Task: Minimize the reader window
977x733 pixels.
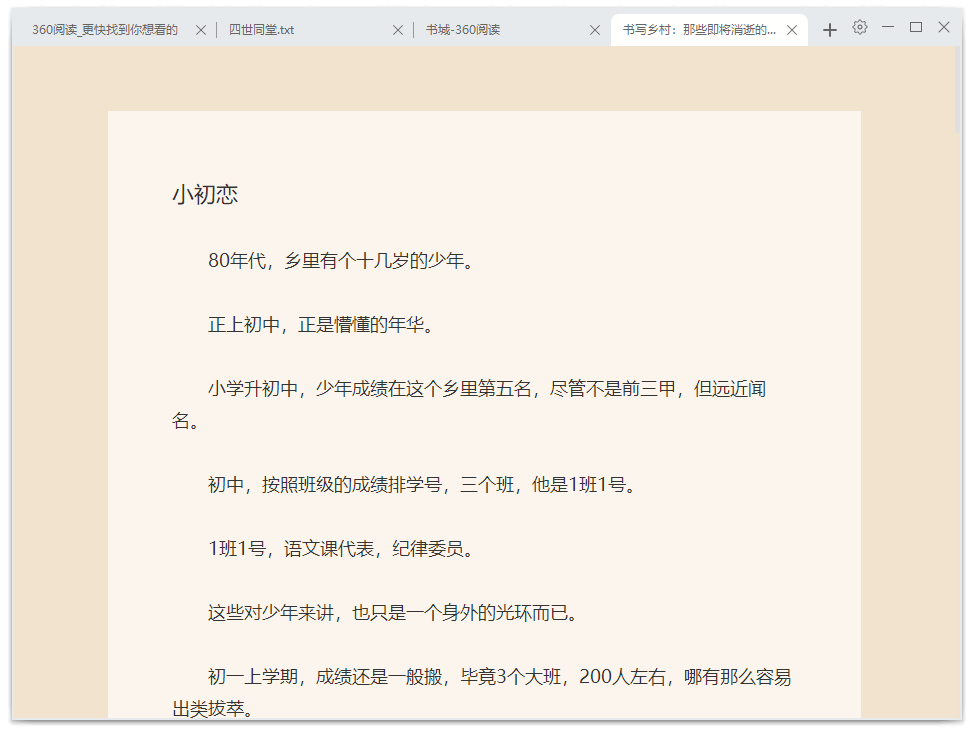Action: (x=888, y=28)
